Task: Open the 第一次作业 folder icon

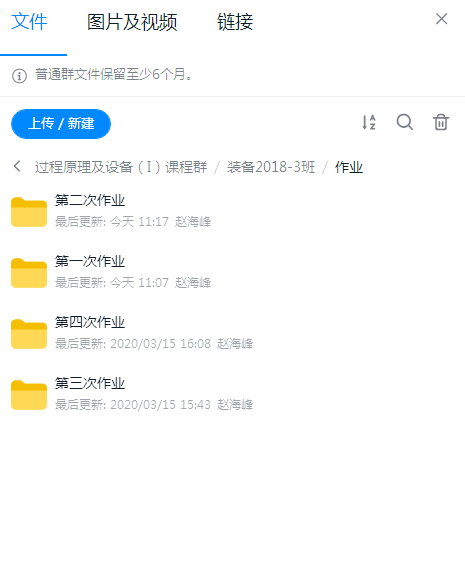Action: pos(29,273)
